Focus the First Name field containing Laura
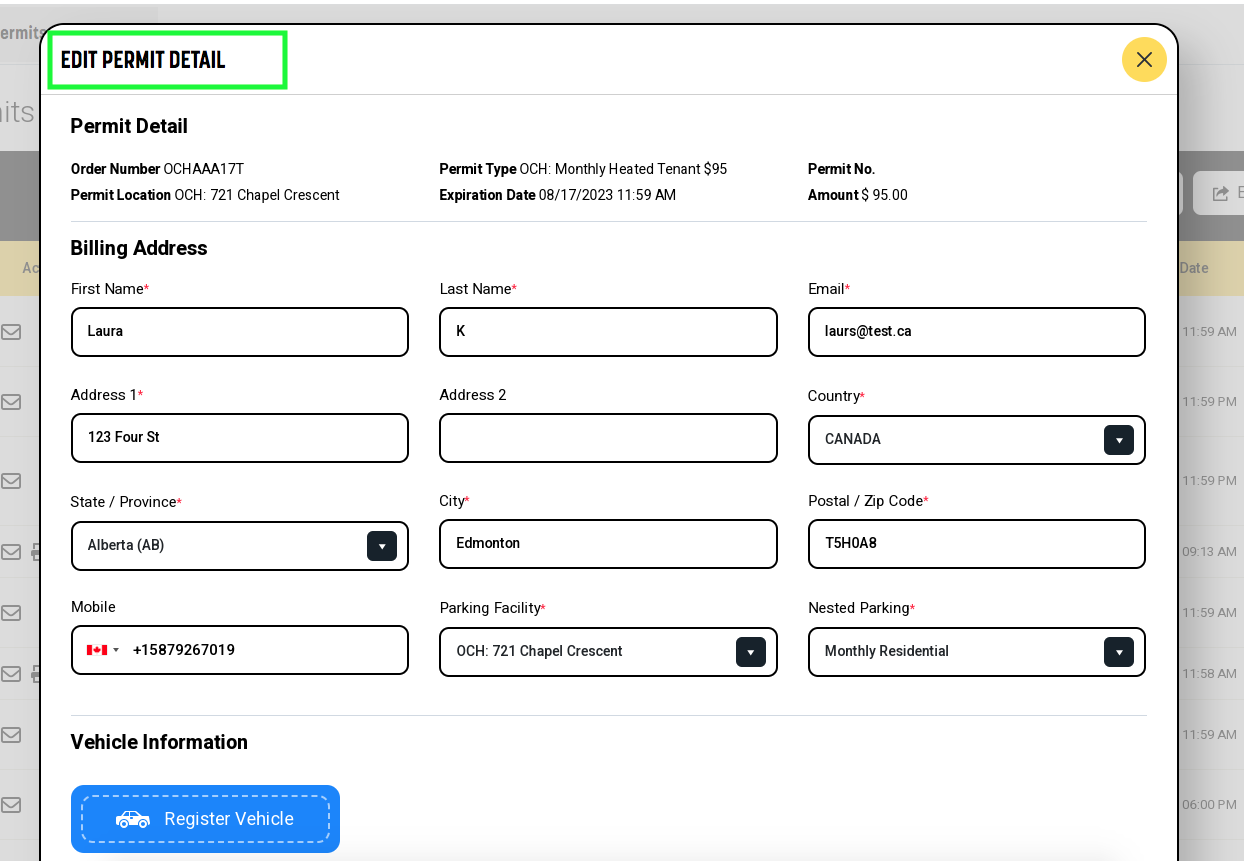The width and height of the screenshot is (1244, 861). coord(240,332)
